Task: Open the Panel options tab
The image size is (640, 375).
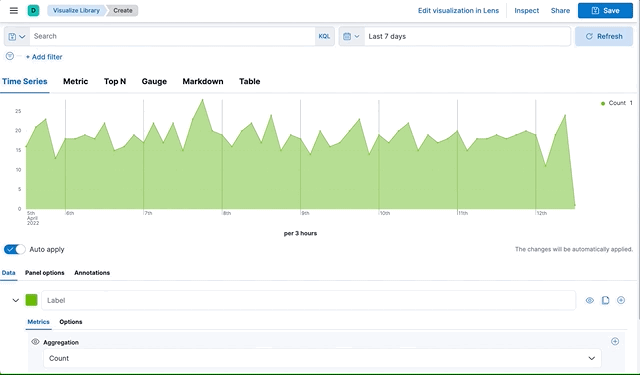Action: [x=44, y=273]
